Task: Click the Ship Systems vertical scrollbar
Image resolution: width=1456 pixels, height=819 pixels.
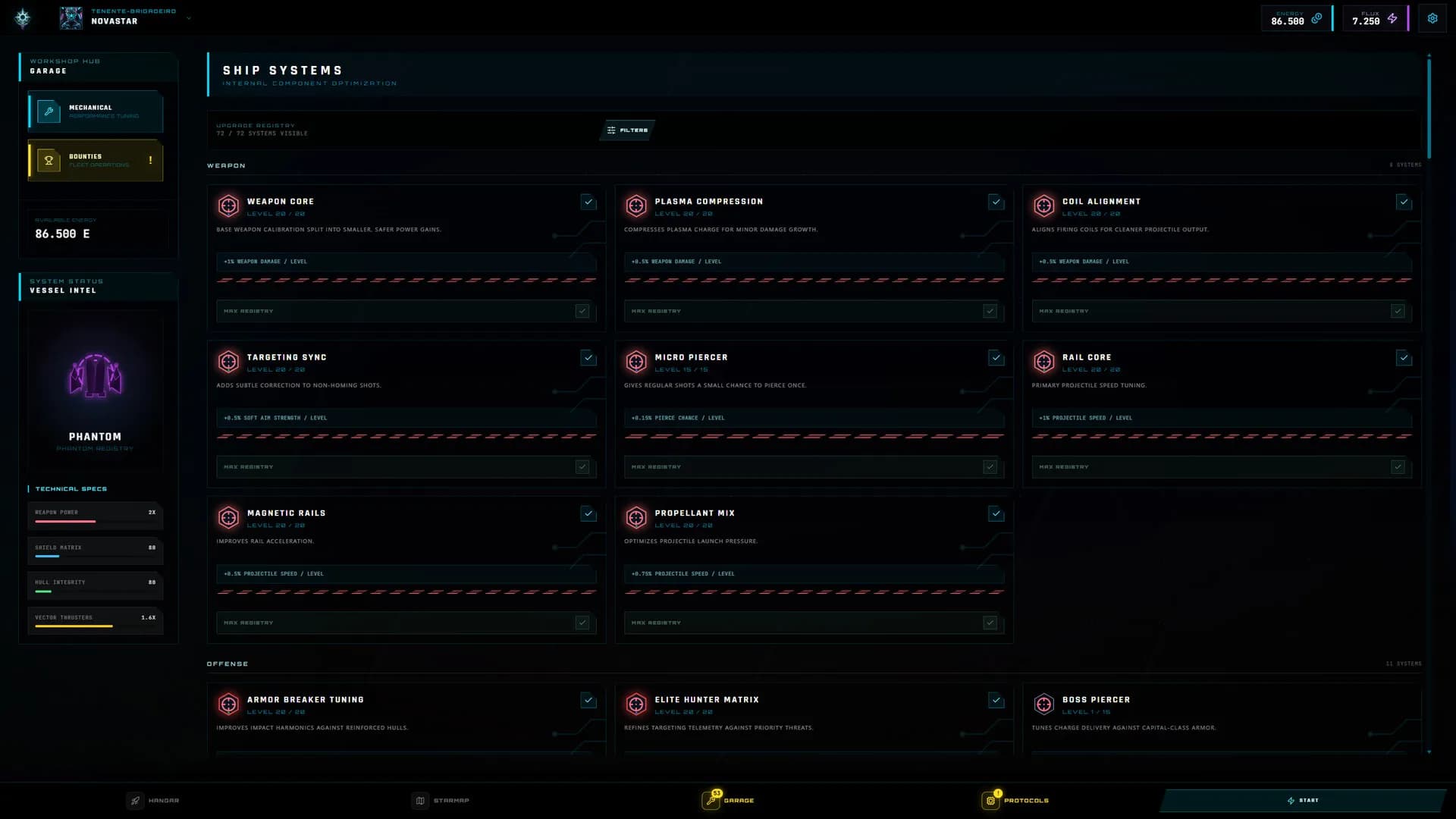Action: tap(1429, 108)
